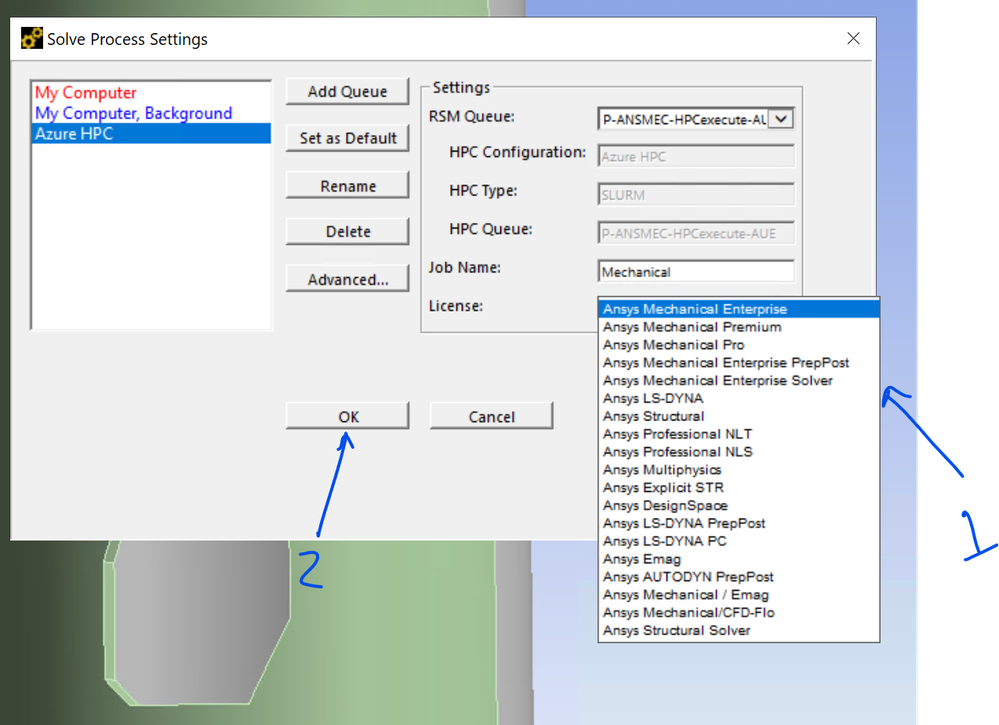Choose Ansys Structural Solver option
The height and width of the screenshot is (725, 999).
[x=738, y=630]
